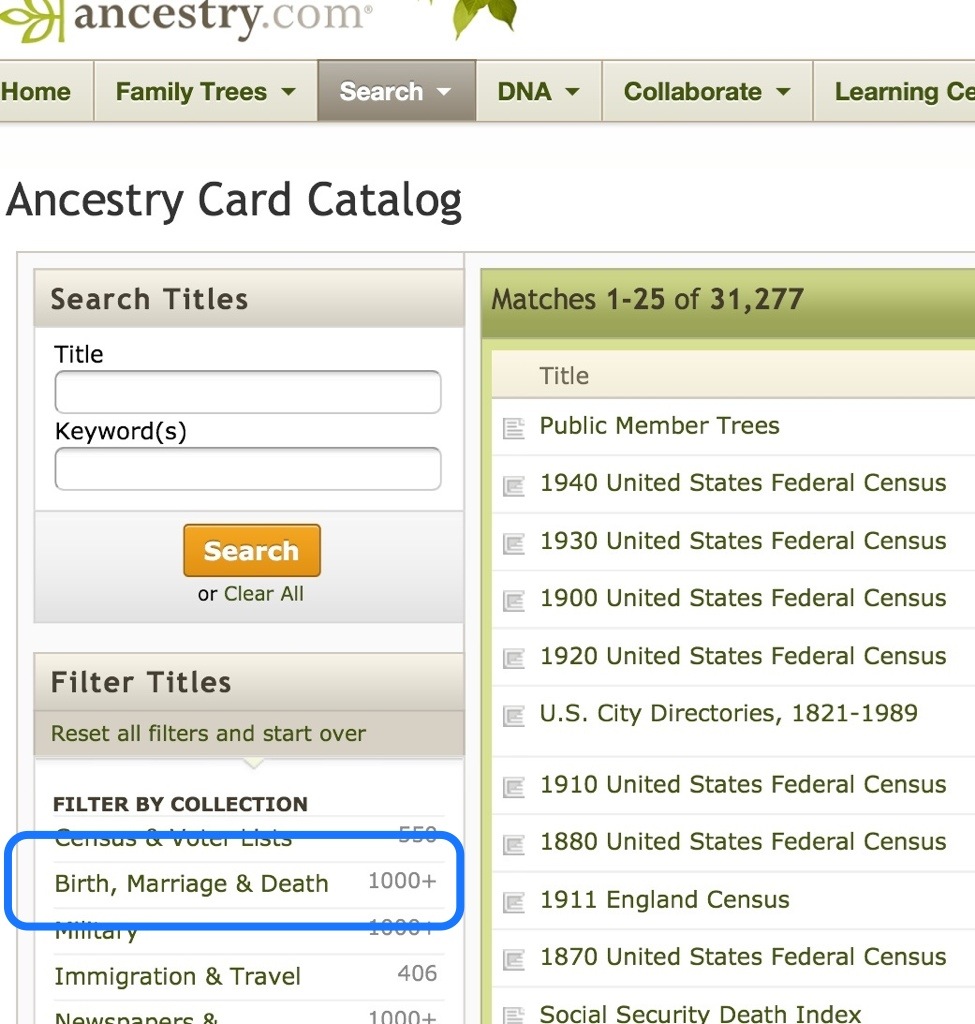Click the 1911 England Census record icon

(513, 902)
